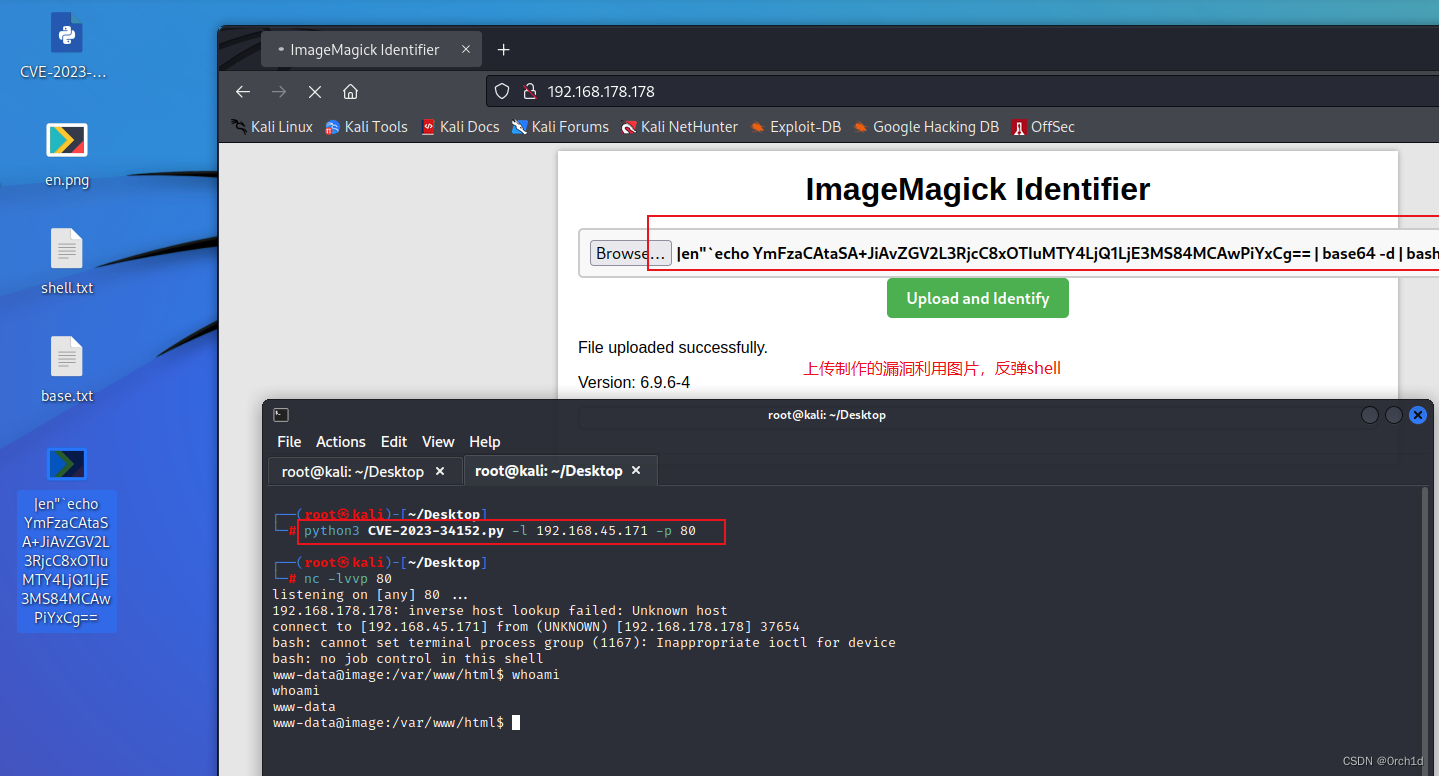Screen dimensions: 1439x776
Task: Minimize the terminal window
Action: (1370, 415)
